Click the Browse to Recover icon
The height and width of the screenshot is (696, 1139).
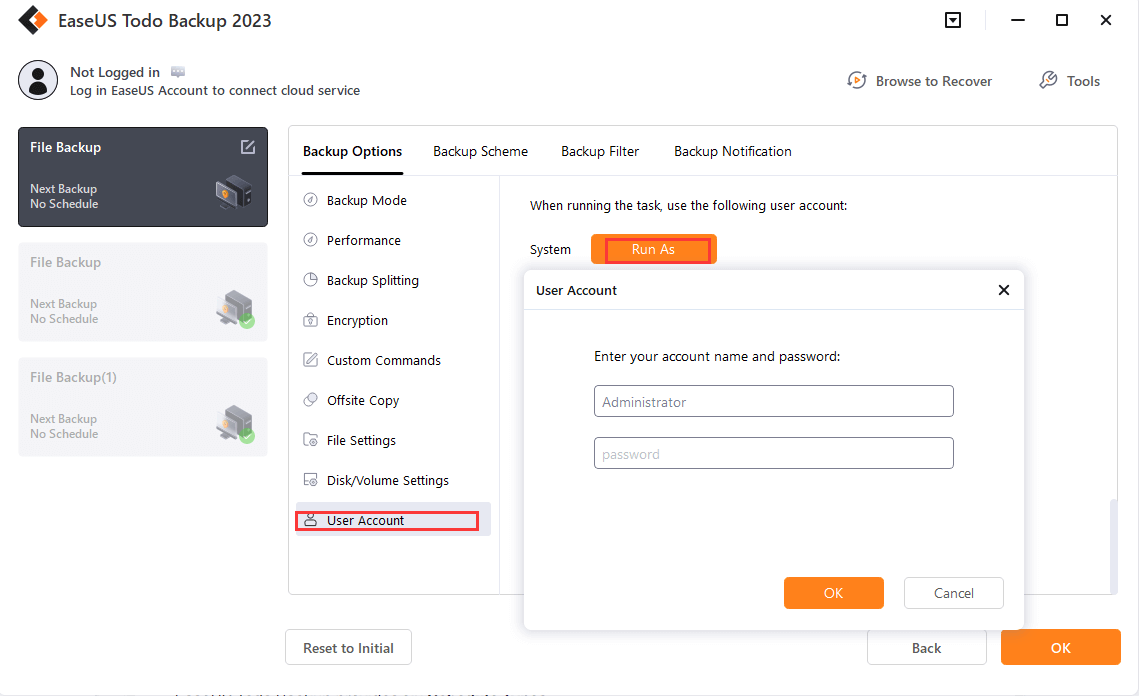(857, 80)
